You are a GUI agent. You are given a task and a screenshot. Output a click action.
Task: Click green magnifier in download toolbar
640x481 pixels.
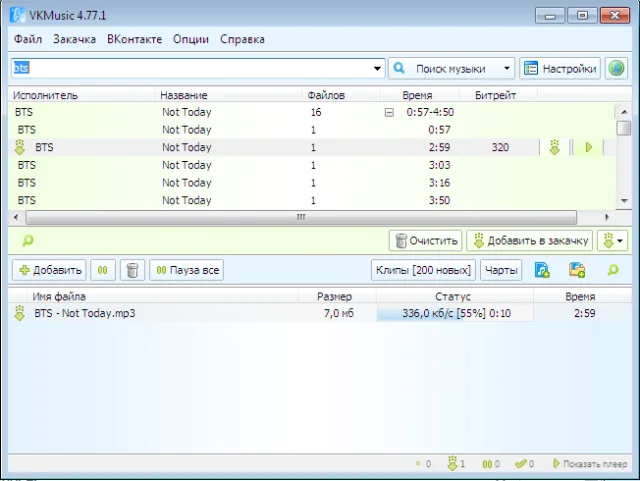pyautogui.click(x=613, y=270)
